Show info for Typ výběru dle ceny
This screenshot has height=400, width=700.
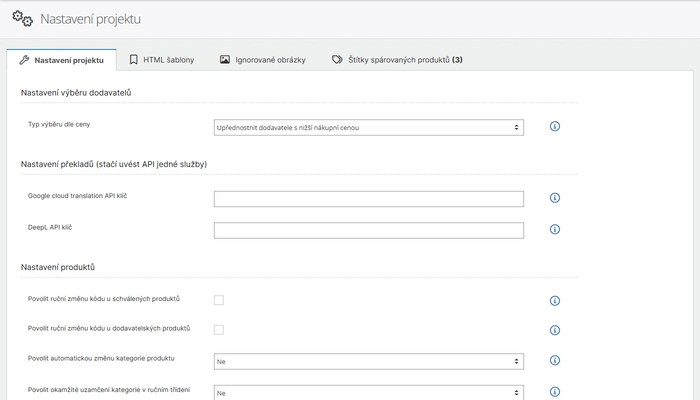(554, 126)
